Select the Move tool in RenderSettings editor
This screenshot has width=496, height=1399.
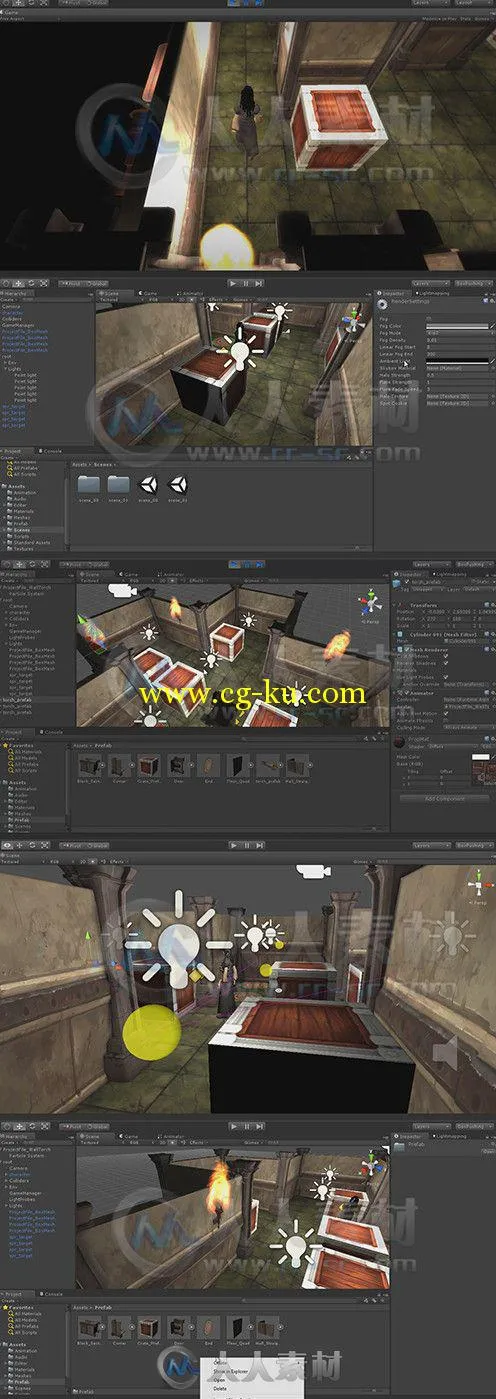click(18, 283)
